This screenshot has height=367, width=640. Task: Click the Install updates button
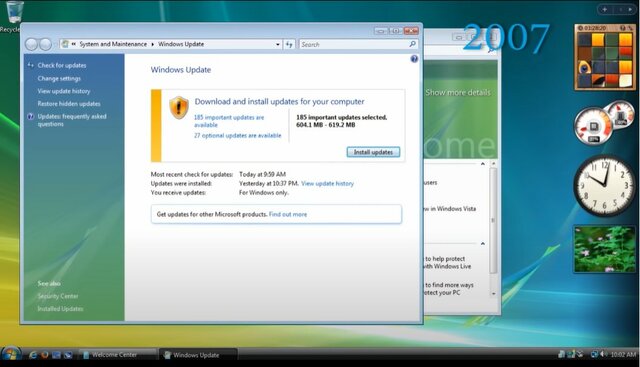pos(373,152)
